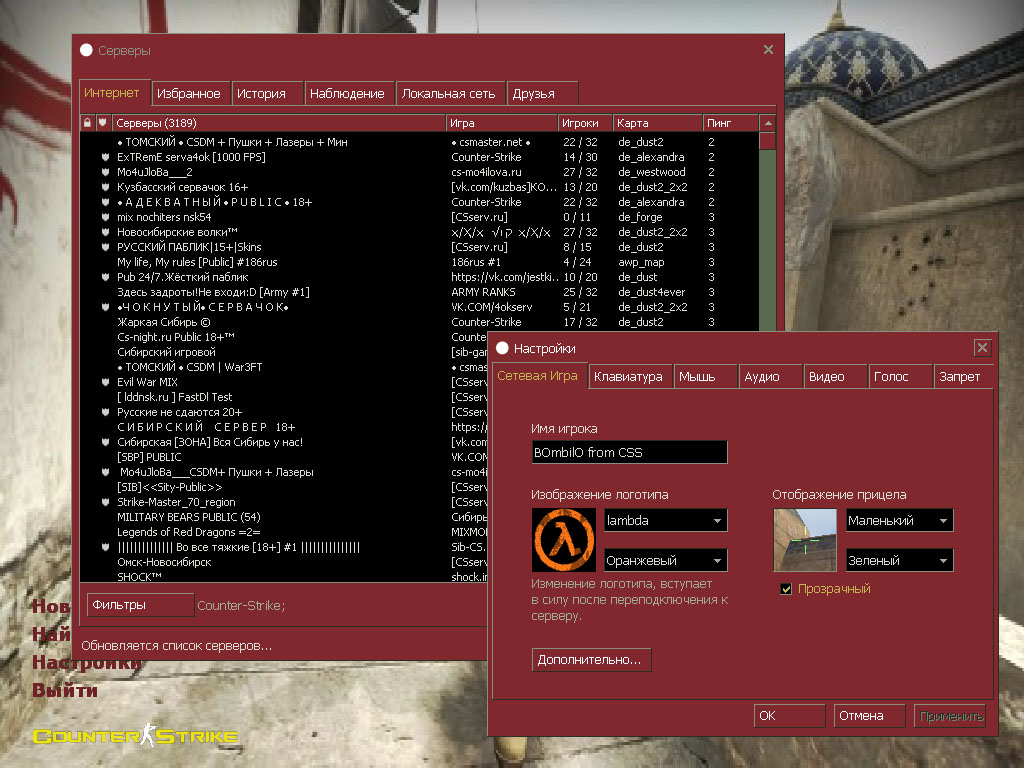
Task: Select the Legends of Red Dragons =2= server
Action: pos(283,533)
